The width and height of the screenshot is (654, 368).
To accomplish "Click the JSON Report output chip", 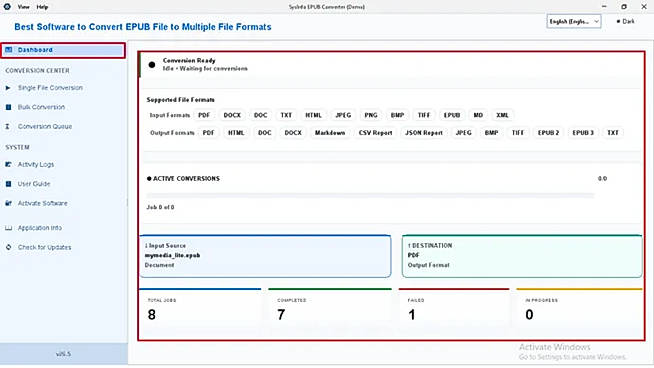I will [424, 133].
